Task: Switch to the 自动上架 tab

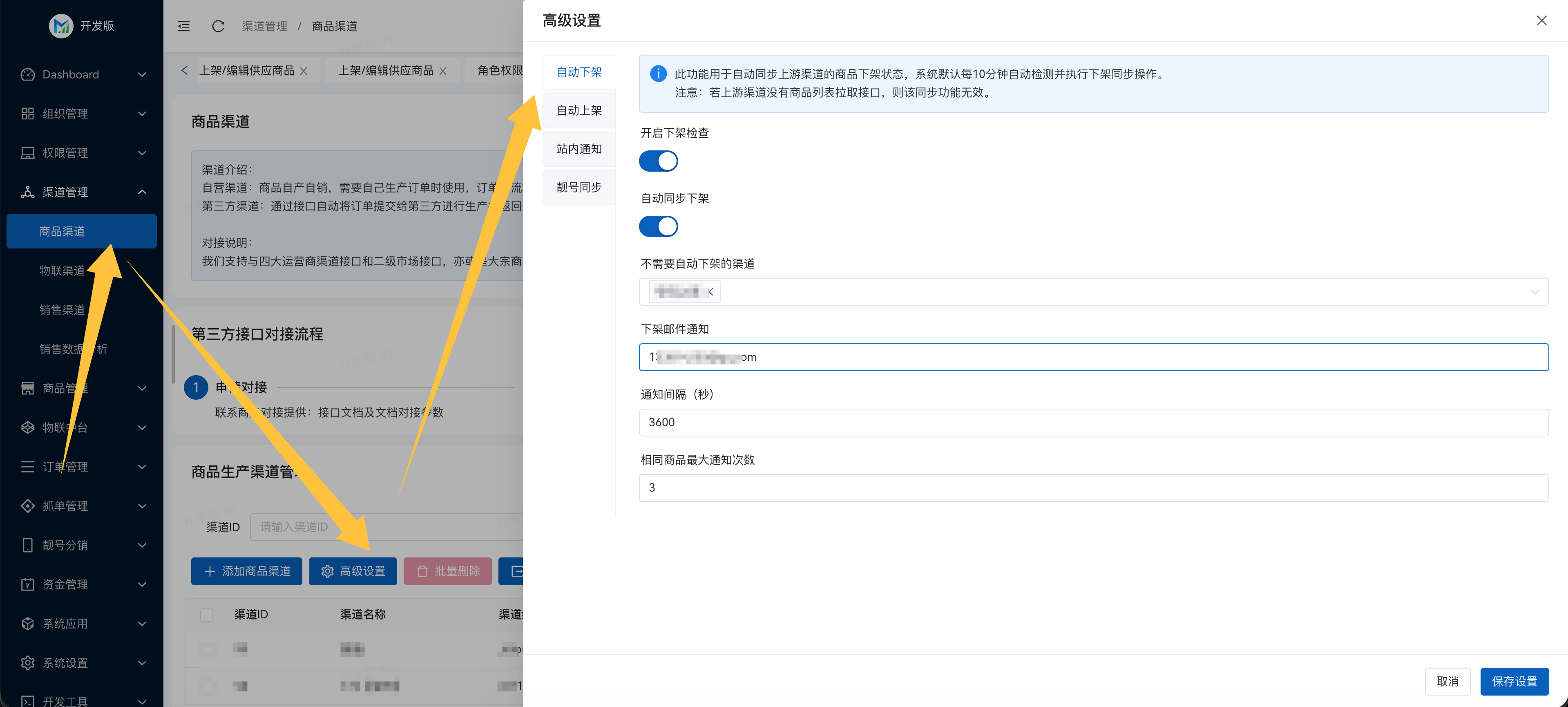Action: point(579,110)
